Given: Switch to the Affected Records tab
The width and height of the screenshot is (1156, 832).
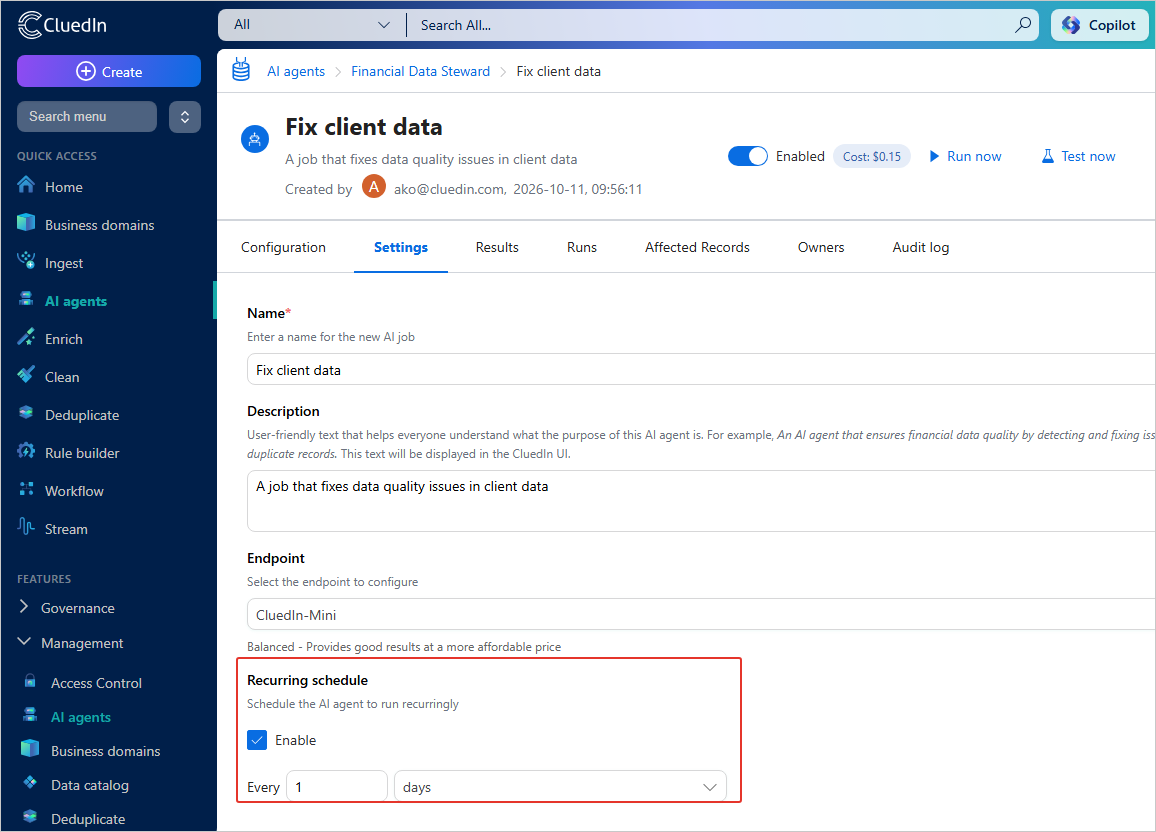Looking at the screenshot, I should (x=697, y=248).
